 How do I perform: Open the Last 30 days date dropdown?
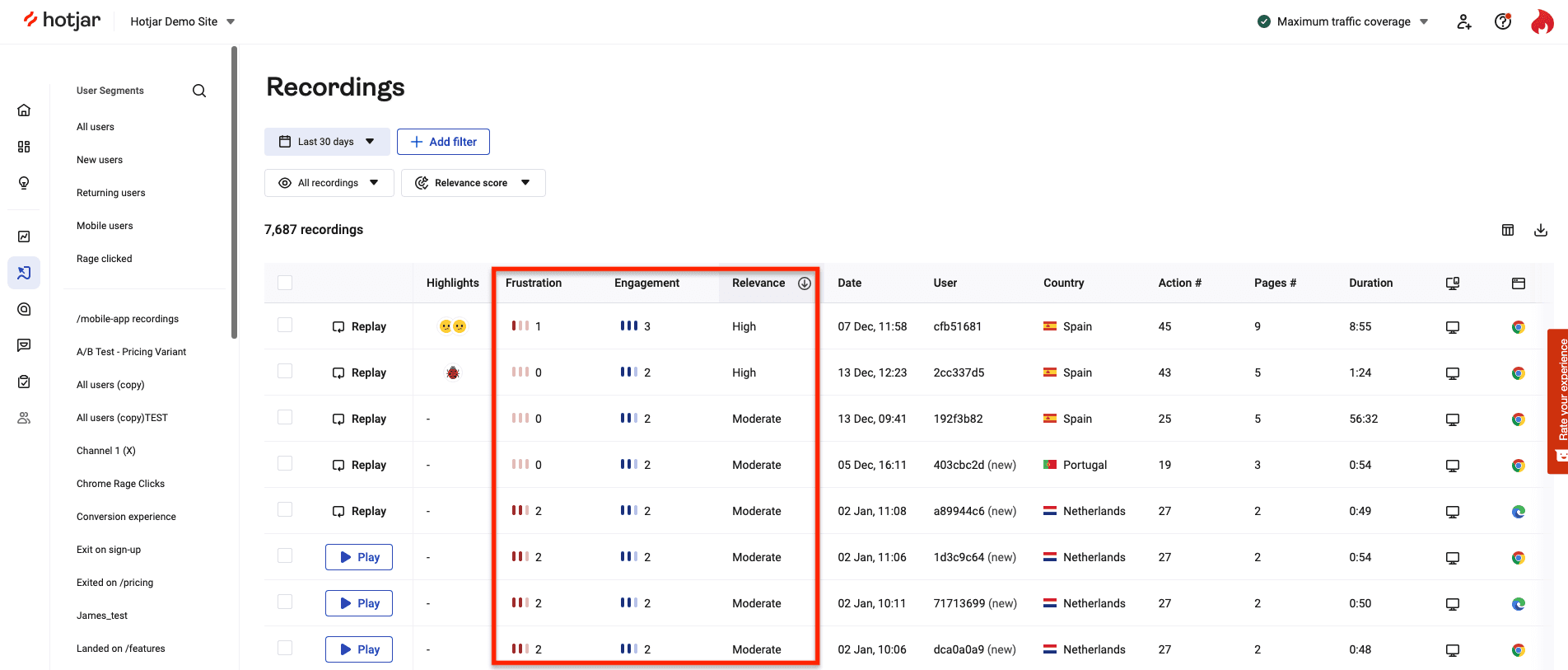pyautogui.click(x=327, y=142)
